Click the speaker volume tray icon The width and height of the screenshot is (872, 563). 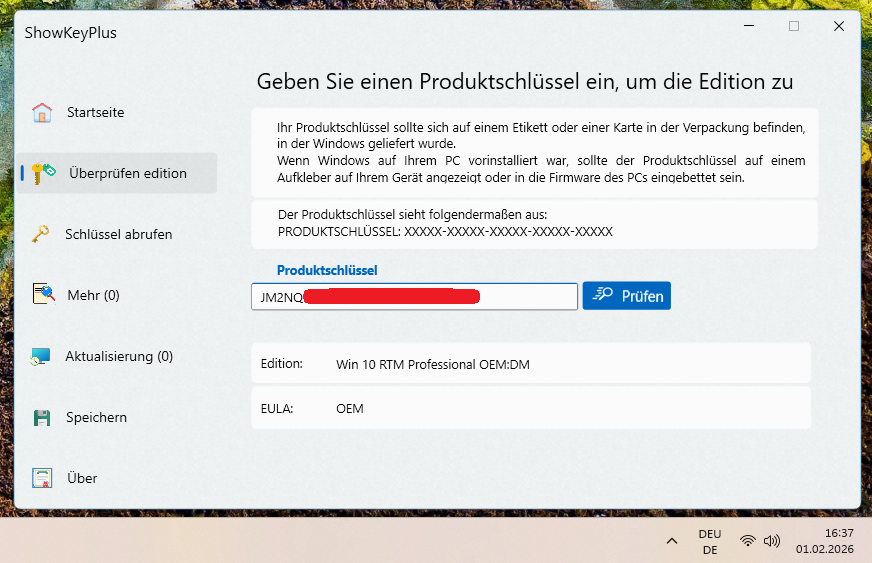point(772,541)
